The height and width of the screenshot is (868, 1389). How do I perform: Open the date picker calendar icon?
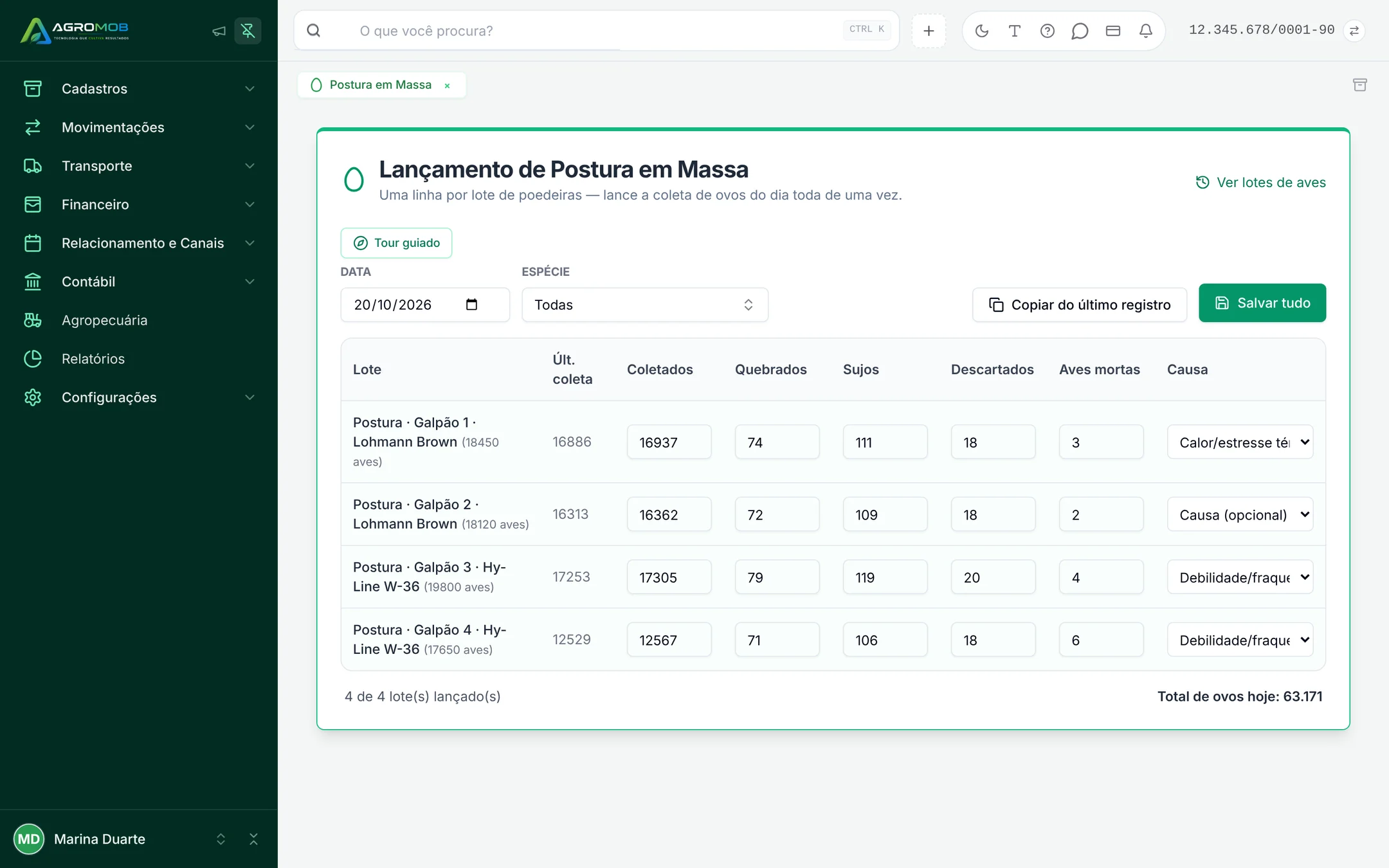[471, 305]
